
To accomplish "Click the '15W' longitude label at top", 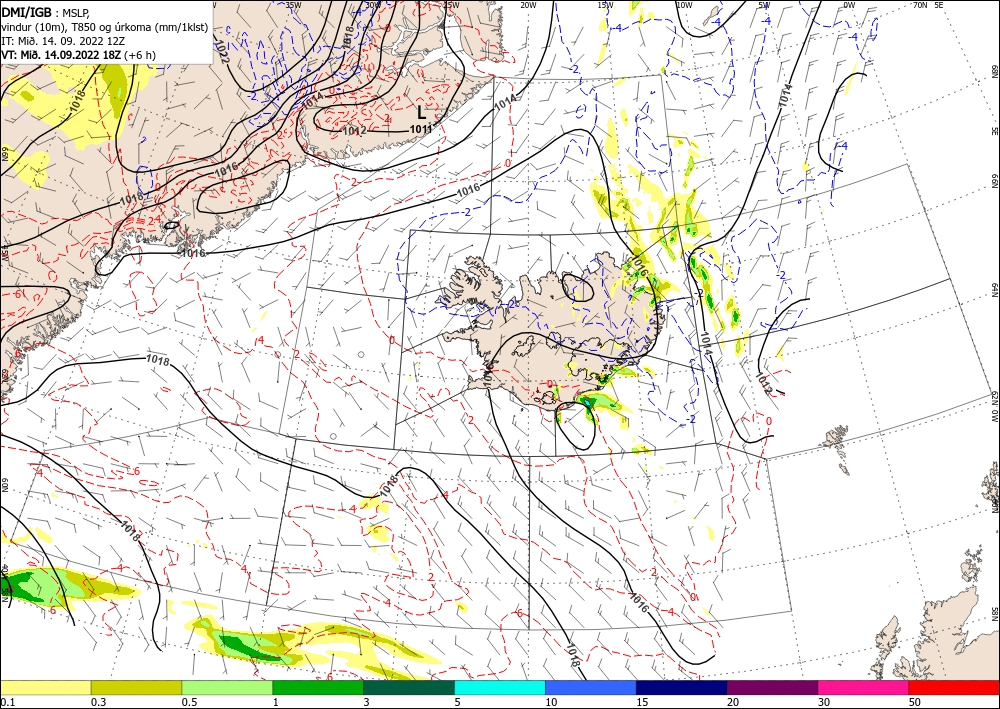I will 605,5.
